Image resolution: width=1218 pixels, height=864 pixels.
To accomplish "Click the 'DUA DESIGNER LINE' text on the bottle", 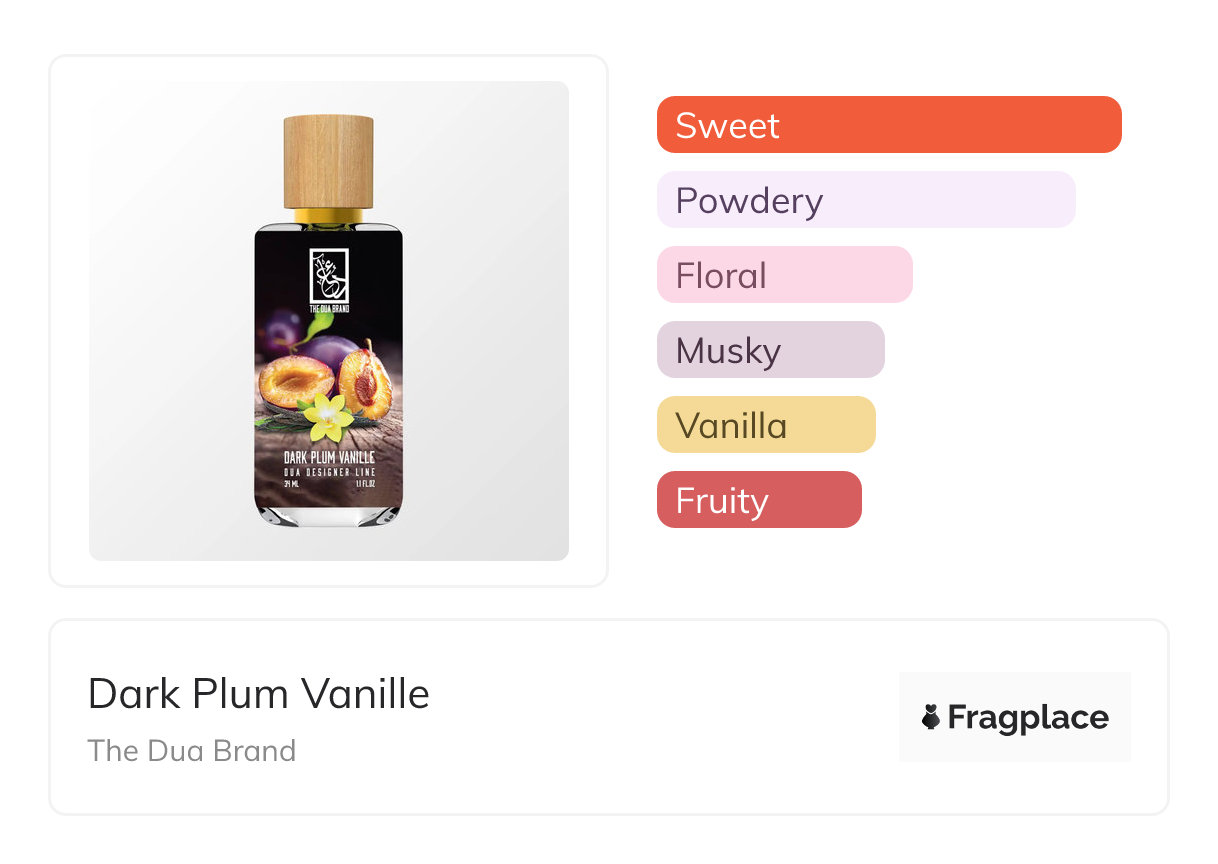I will tap(328, 471).
